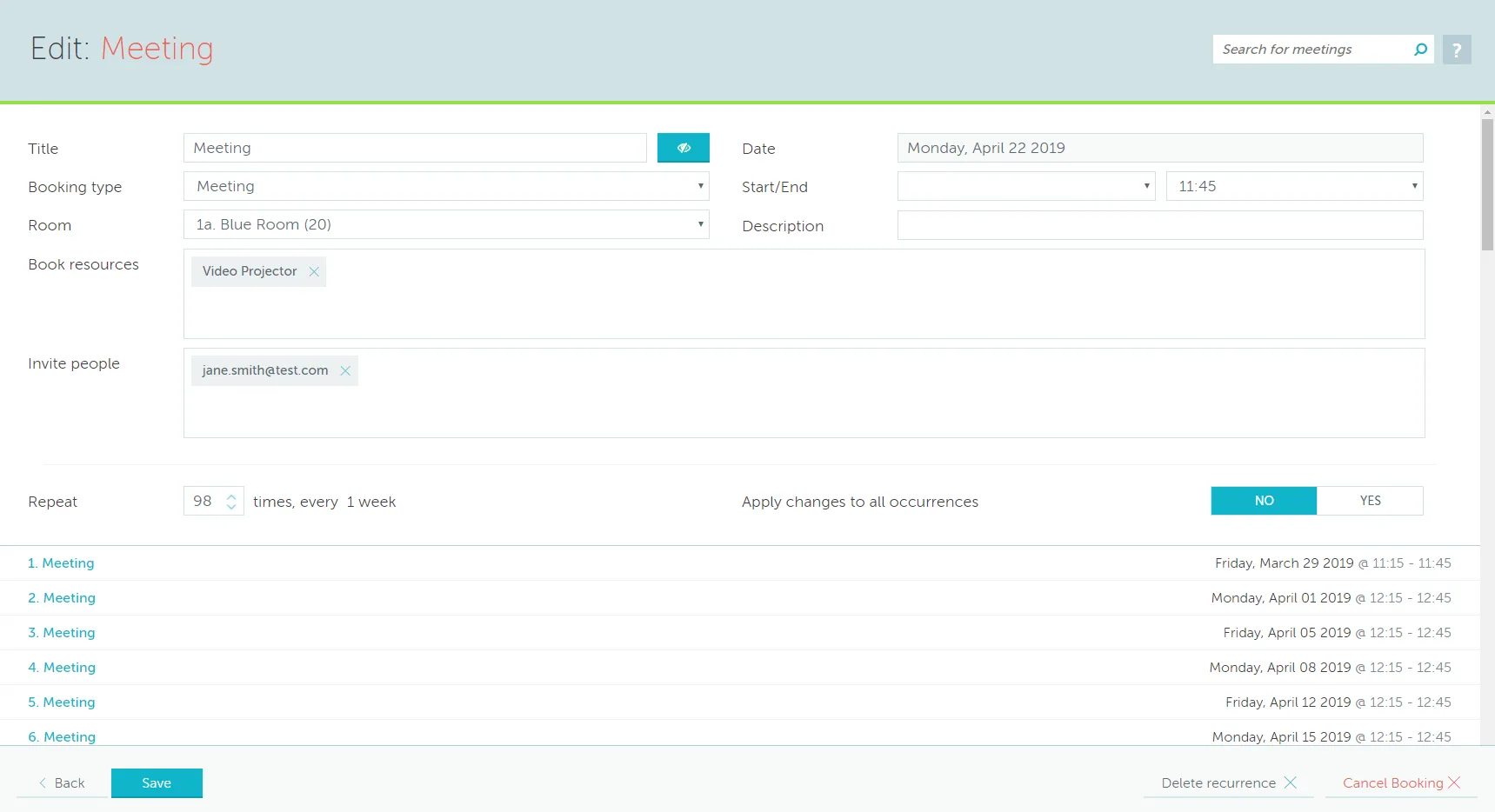Remove jane.smith@test.com invitee tag
This screenshot has width=1495, height=812.
pyautogui.click(x=345, y=371)
